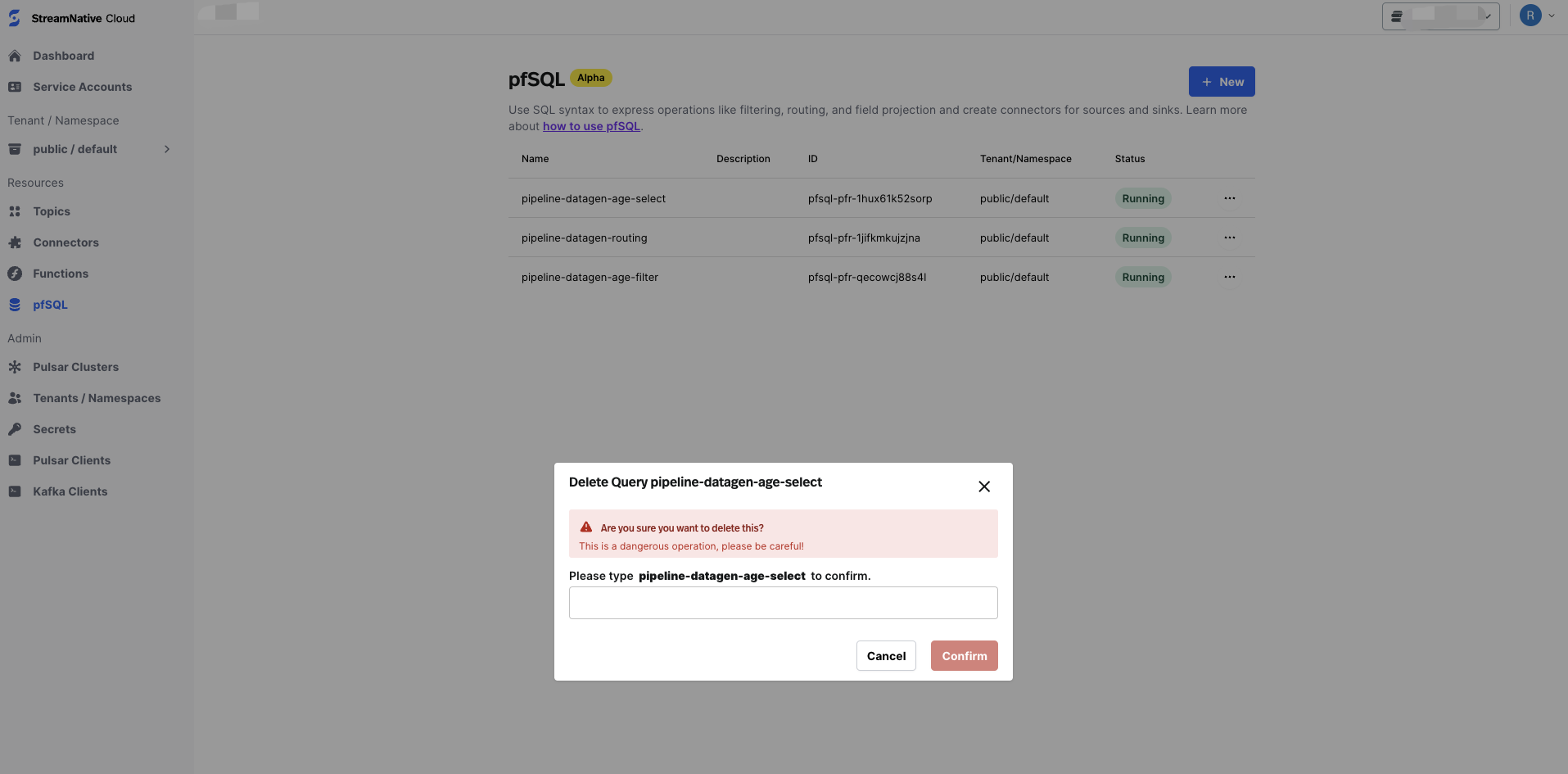The image size is (1568, 774).
Task: Click the Tenants / Namespaces sidebar item
Action: point(97,398)
